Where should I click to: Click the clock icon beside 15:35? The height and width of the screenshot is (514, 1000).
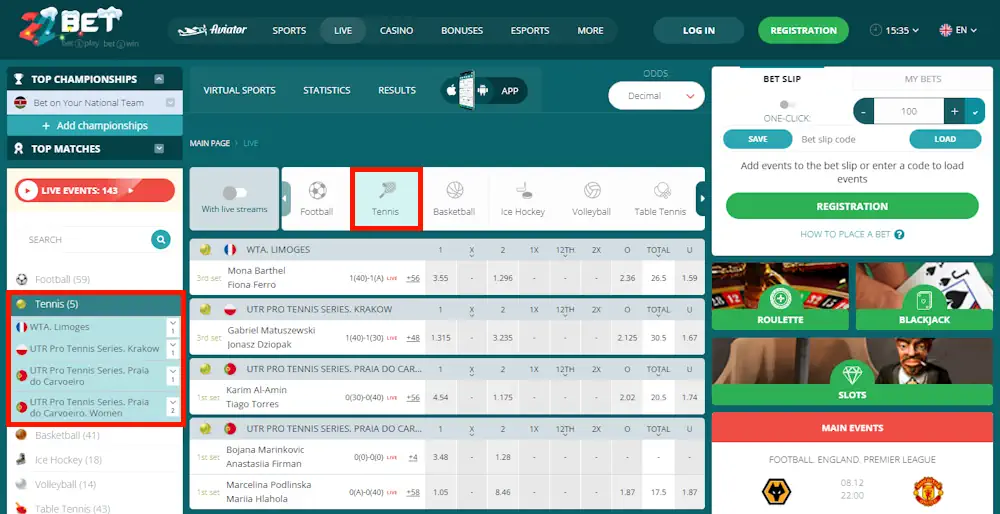pyautogui.click(x=876, y=30)
